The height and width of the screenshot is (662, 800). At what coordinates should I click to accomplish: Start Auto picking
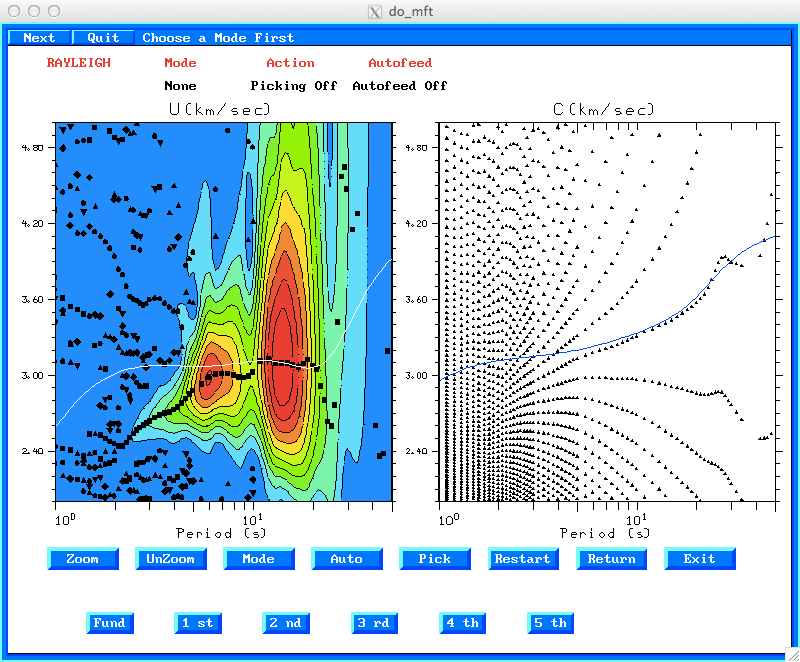(347, 559)
